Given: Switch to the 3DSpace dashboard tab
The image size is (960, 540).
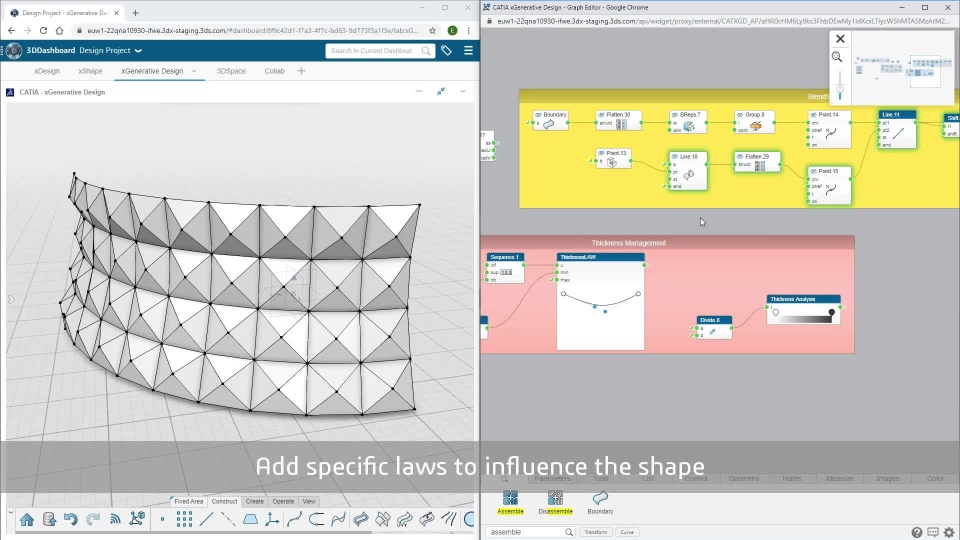Looking at the screenshot, I should point(231,71).
